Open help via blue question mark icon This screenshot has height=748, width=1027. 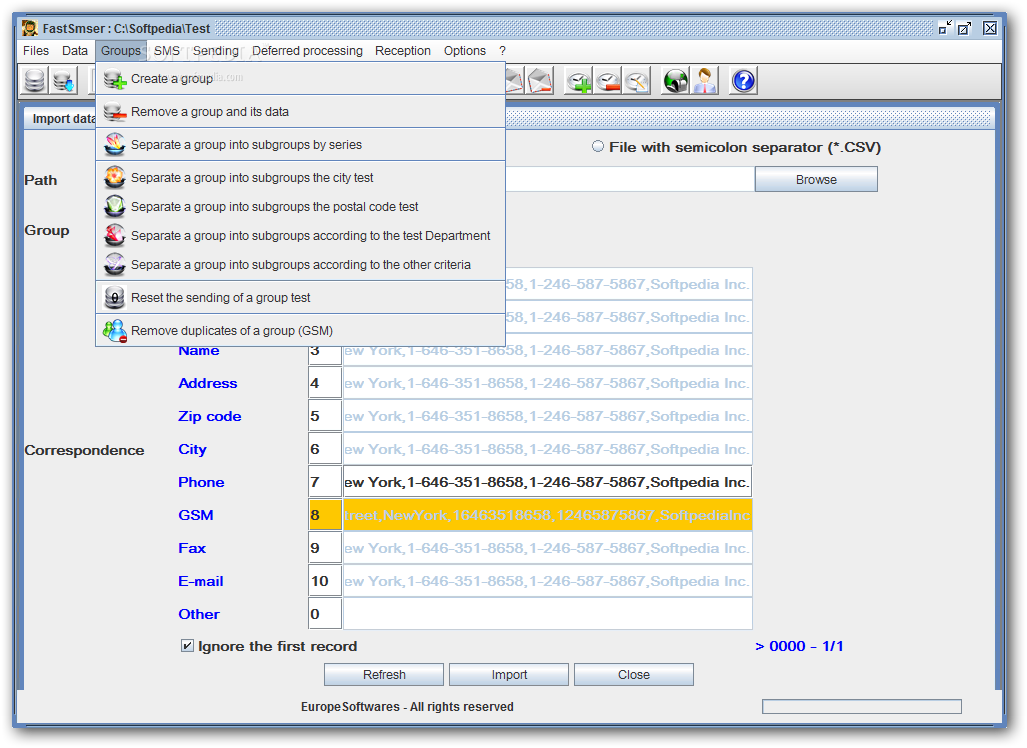[744, 81]
